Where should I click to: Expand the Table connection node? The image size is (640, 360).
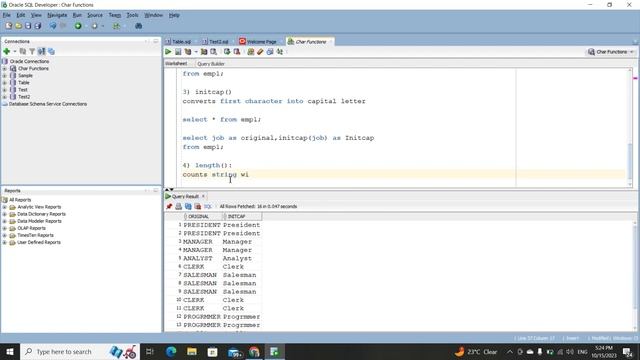tap(4, 83)
